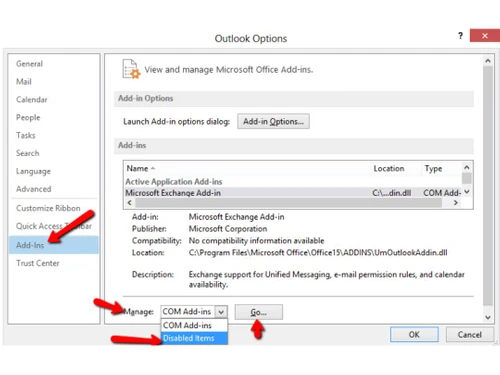Click the main pane vertical scrollbar thumb

pos(488,186)
